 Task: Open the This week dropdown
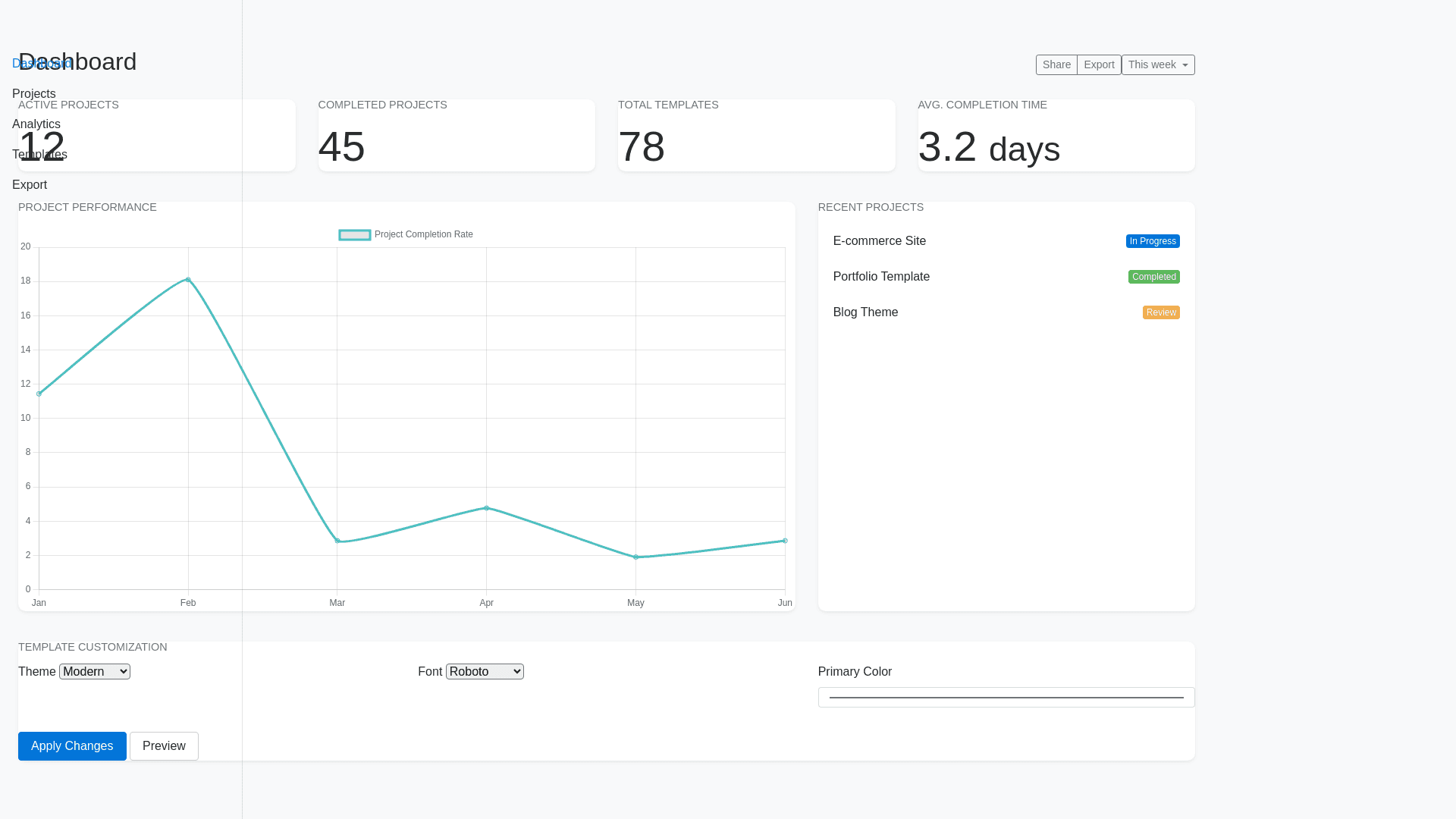click(1158, 65)
